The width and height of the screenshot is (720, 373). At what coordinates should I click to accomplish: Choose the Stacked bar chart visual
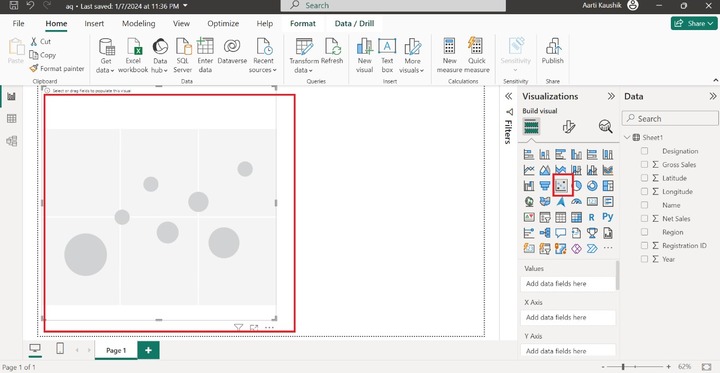click(529, 154)
